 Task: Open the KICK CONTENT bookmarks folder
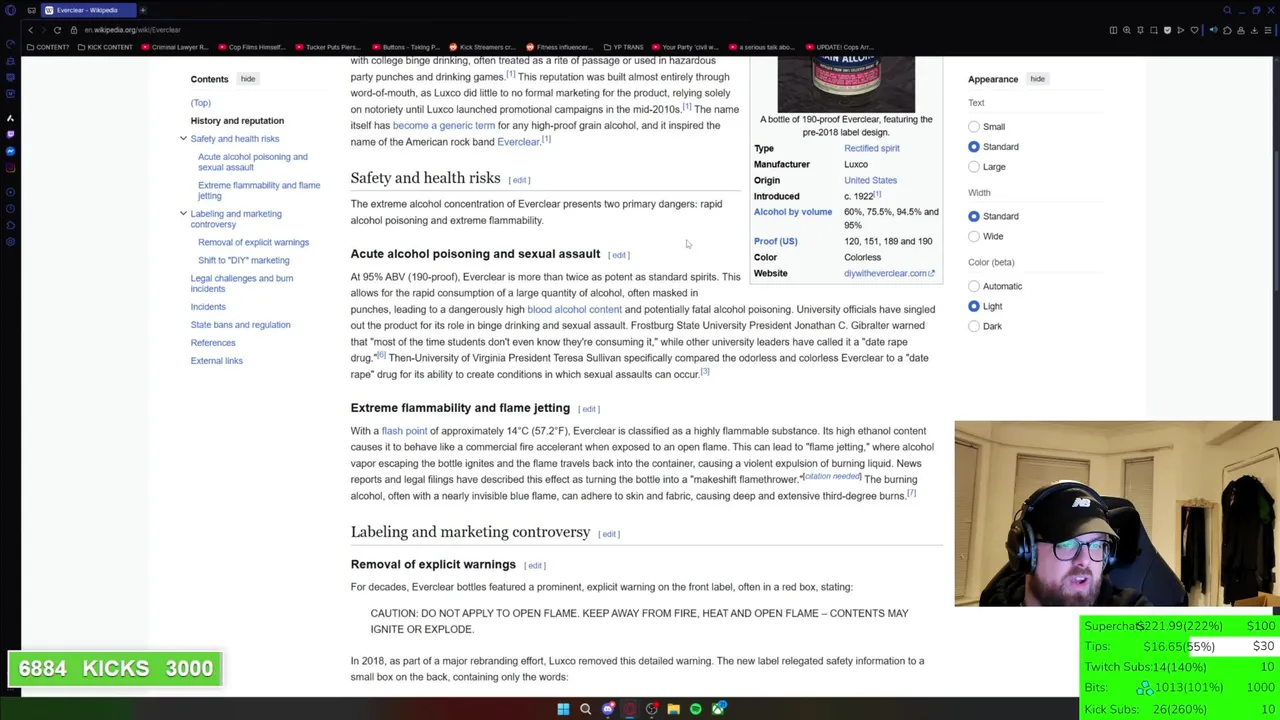[x=104, y=47]
